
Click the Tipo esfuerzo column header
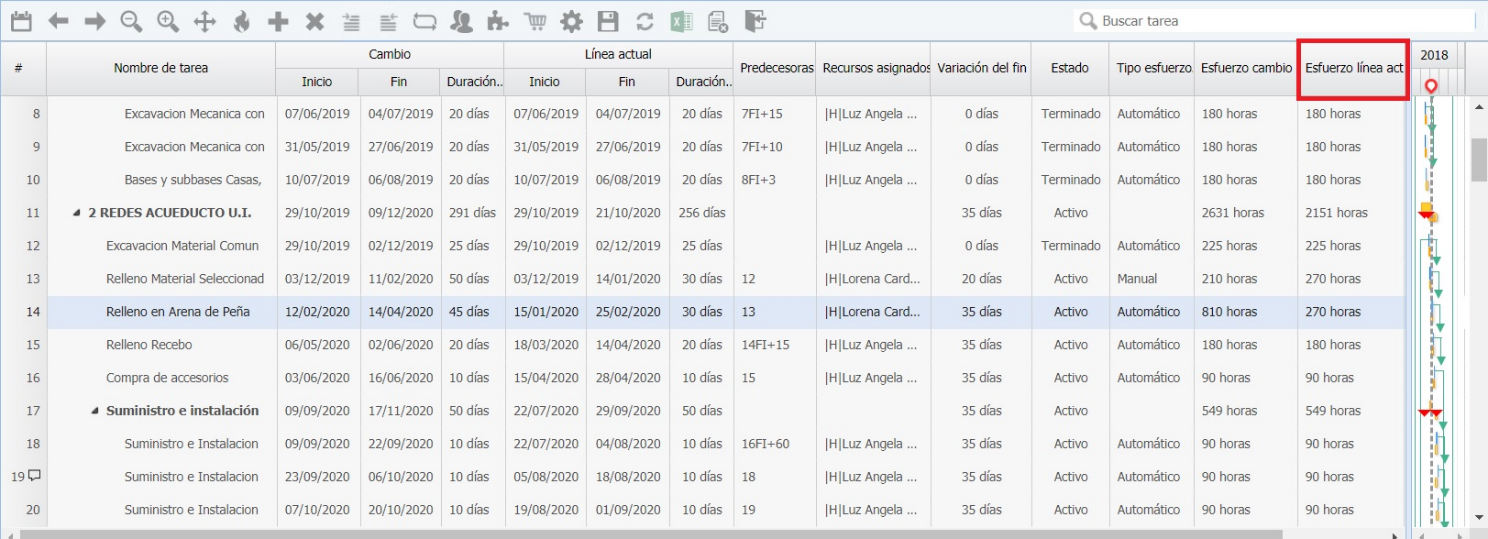1152,68
